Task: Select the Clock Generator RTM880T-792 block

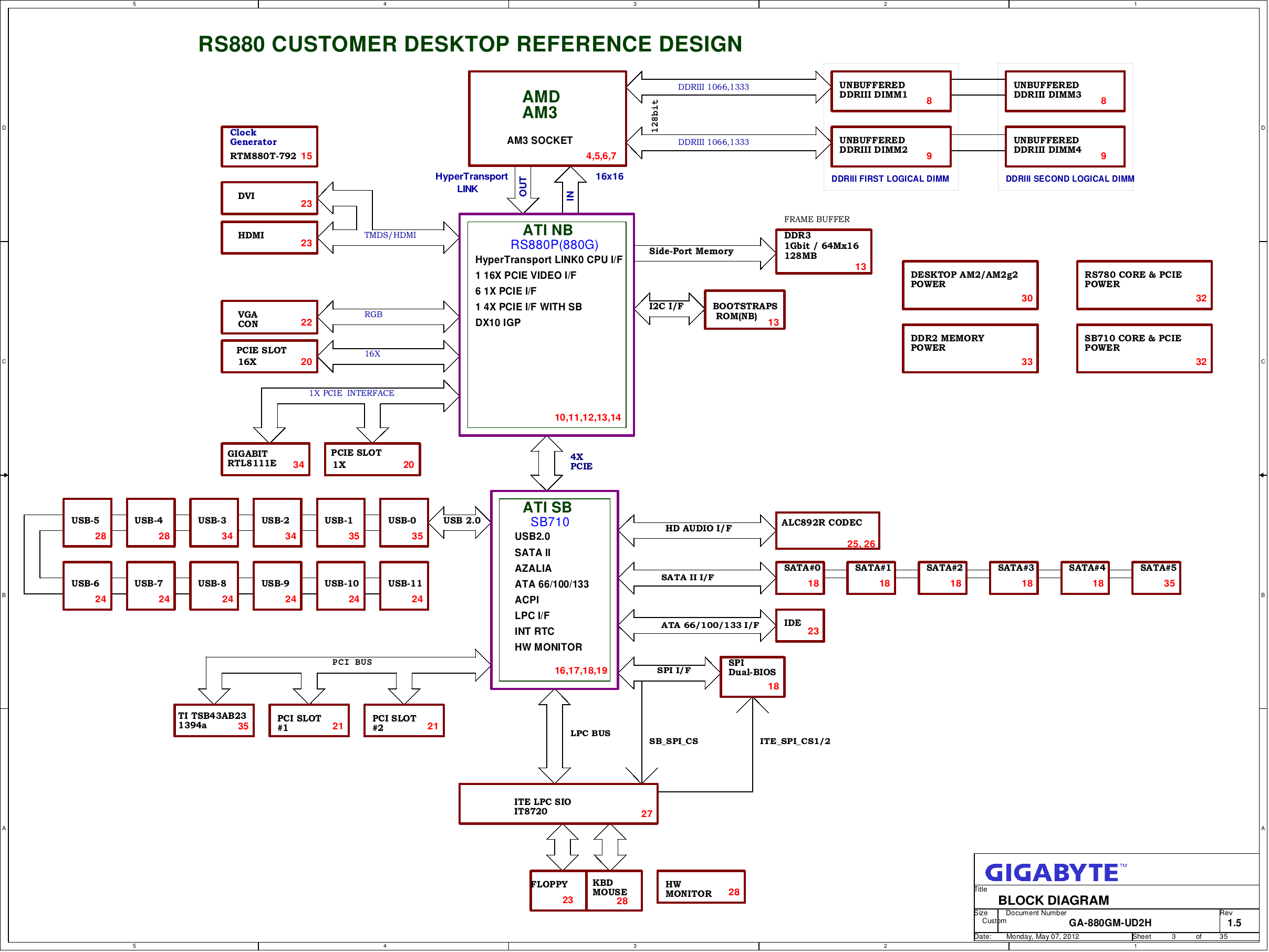Action: coord(269,147)
